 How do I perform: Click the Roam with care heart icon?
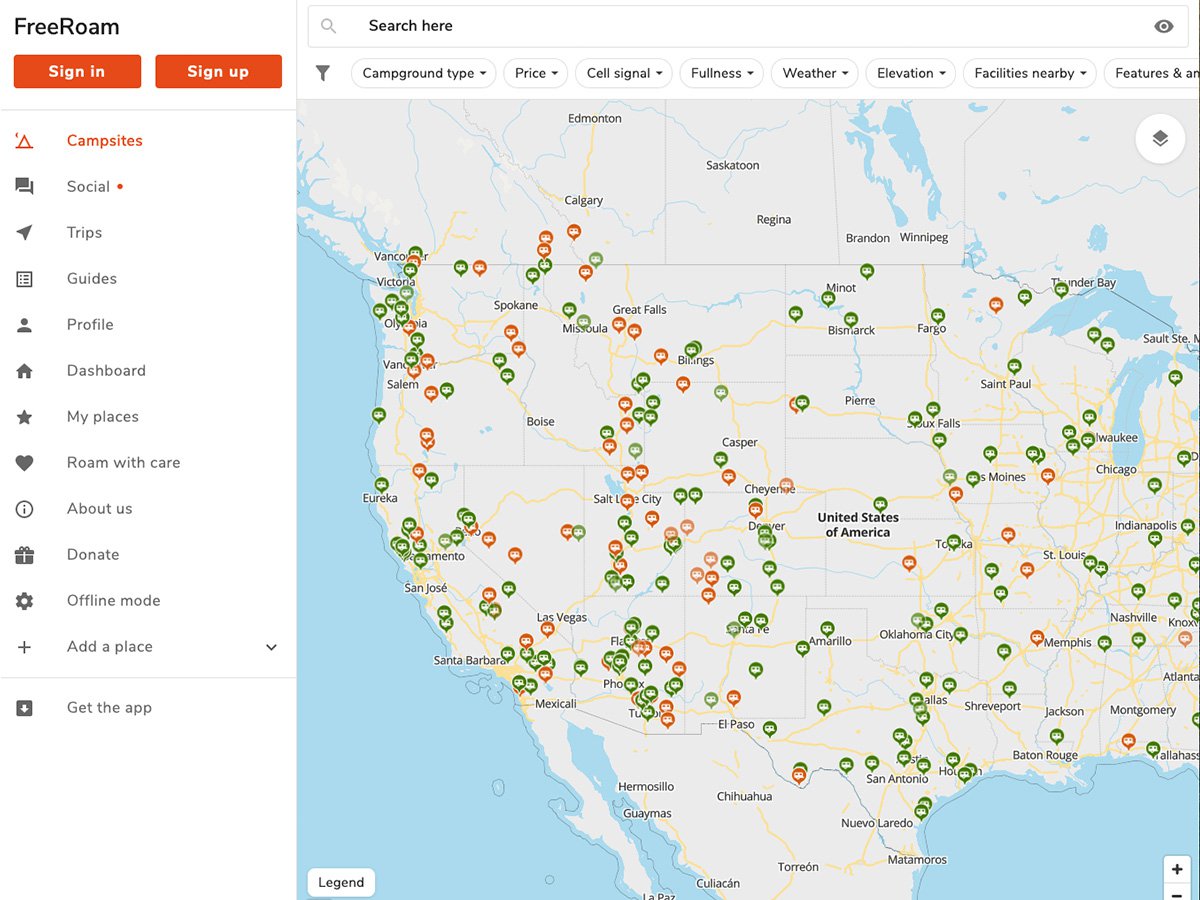[25, 463]
